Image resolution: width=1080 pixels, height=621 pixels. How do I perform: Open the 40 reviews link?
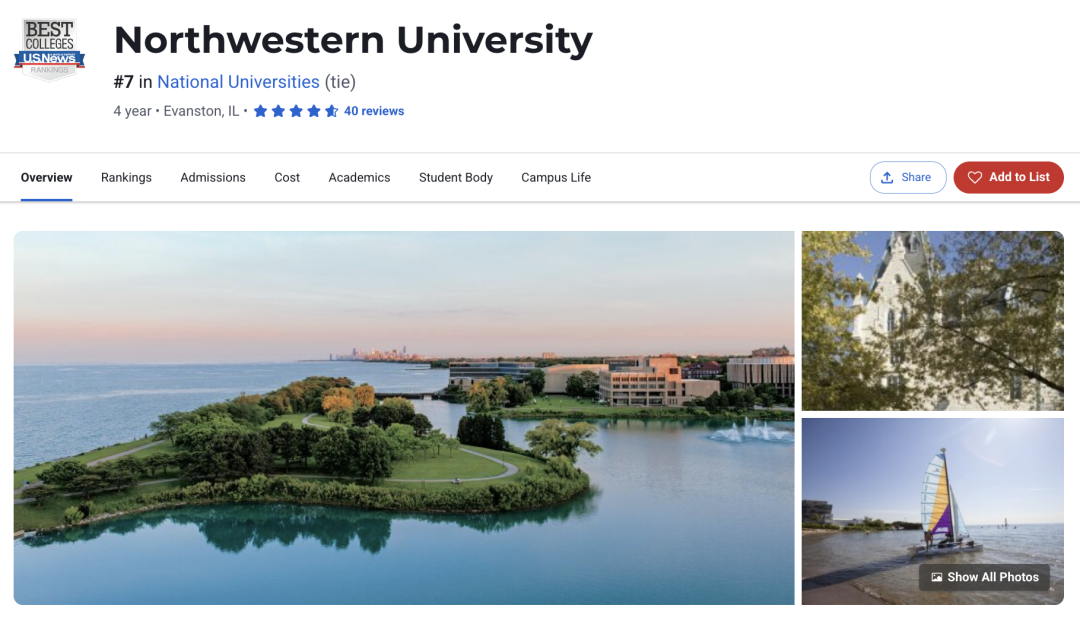coord(374,111)
